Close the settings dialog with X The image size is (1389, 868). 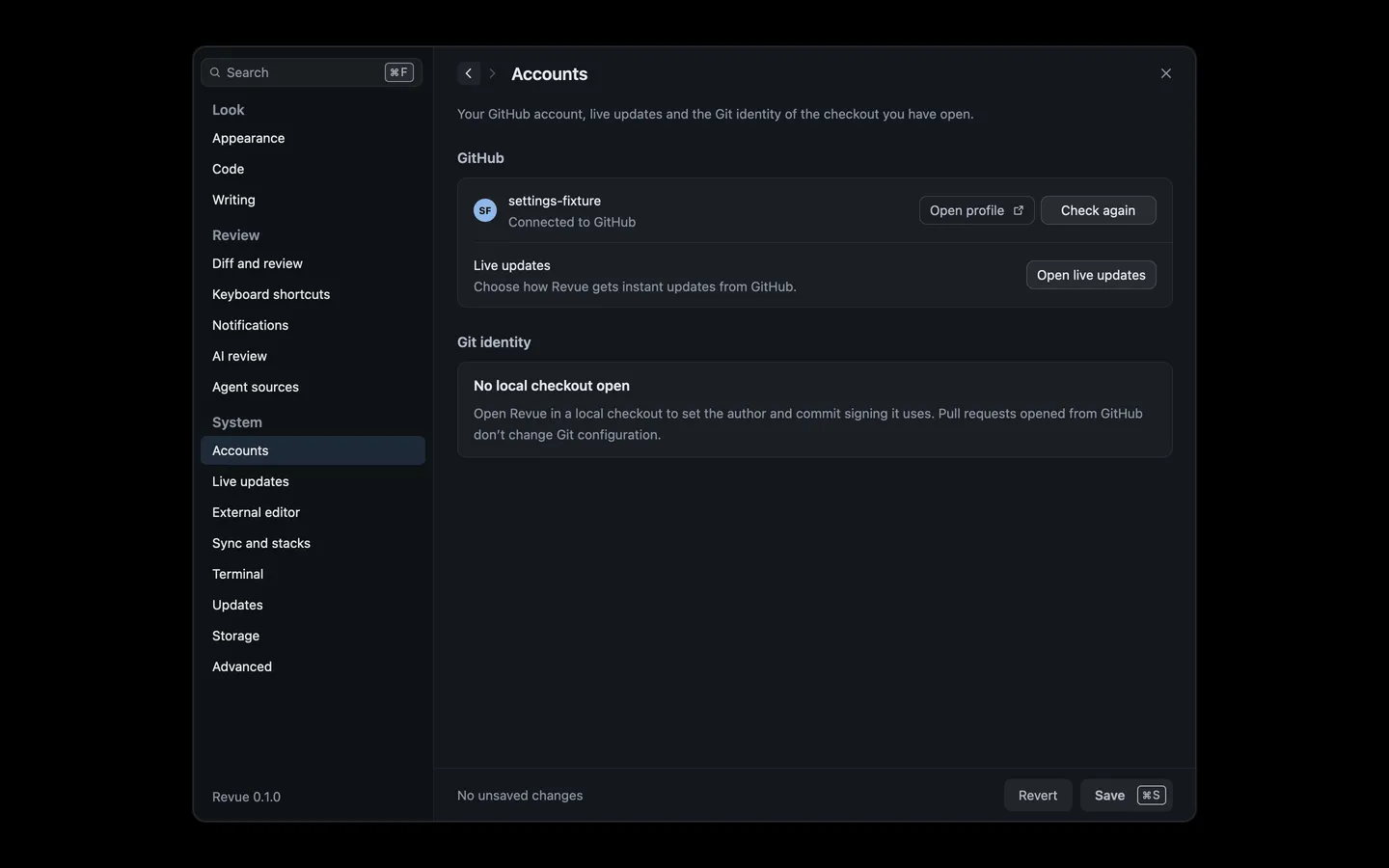[x=1165, y=73]
